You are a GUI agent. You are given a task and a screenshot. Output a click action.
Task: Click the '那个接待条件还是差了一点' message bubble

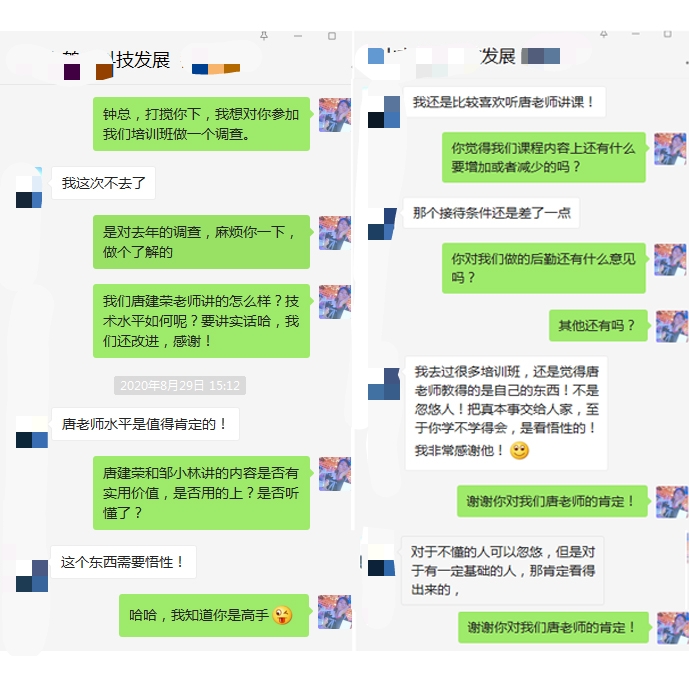pos(491,213)
